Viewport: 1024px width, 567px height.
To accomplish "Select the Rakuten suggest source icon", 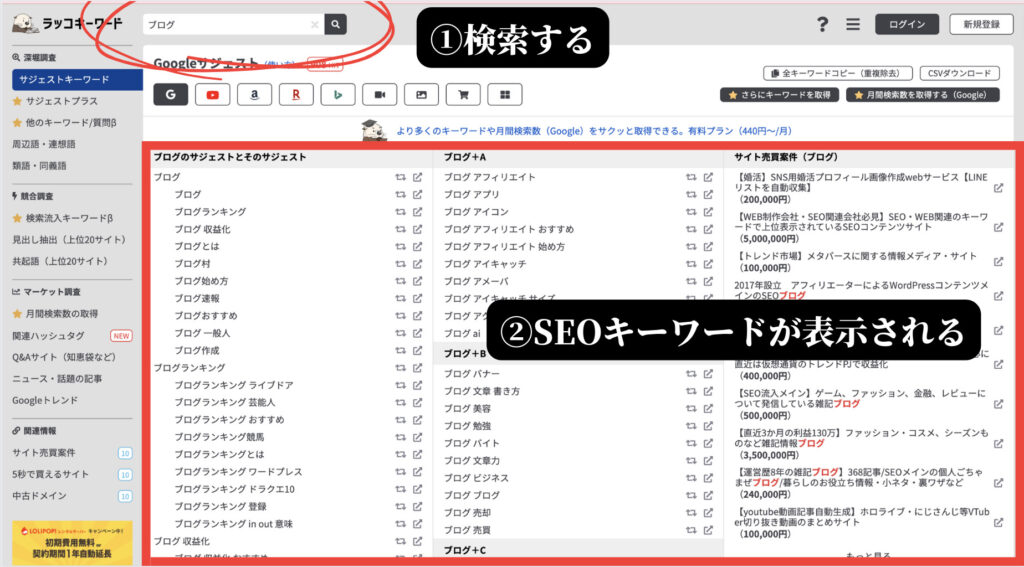I will pyautogui.click(x=296, y=95).
